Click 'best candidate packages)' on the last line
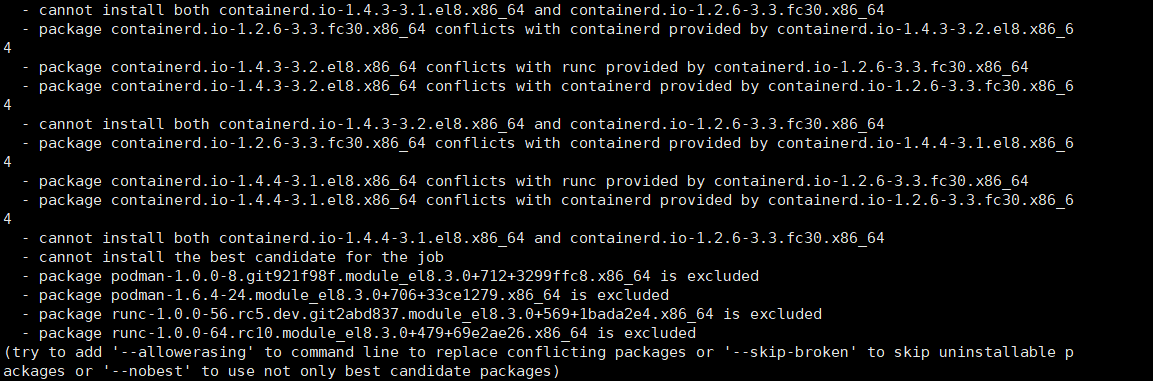1153x381 pixels. click(453, 371)
